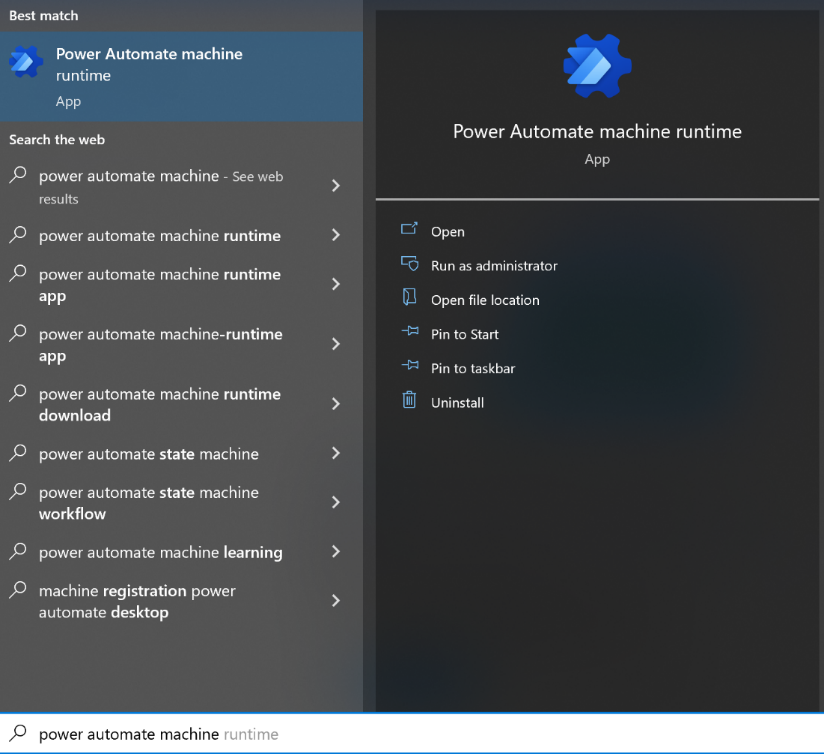
Task: Select Pin to Start
Action: (465, 334)
